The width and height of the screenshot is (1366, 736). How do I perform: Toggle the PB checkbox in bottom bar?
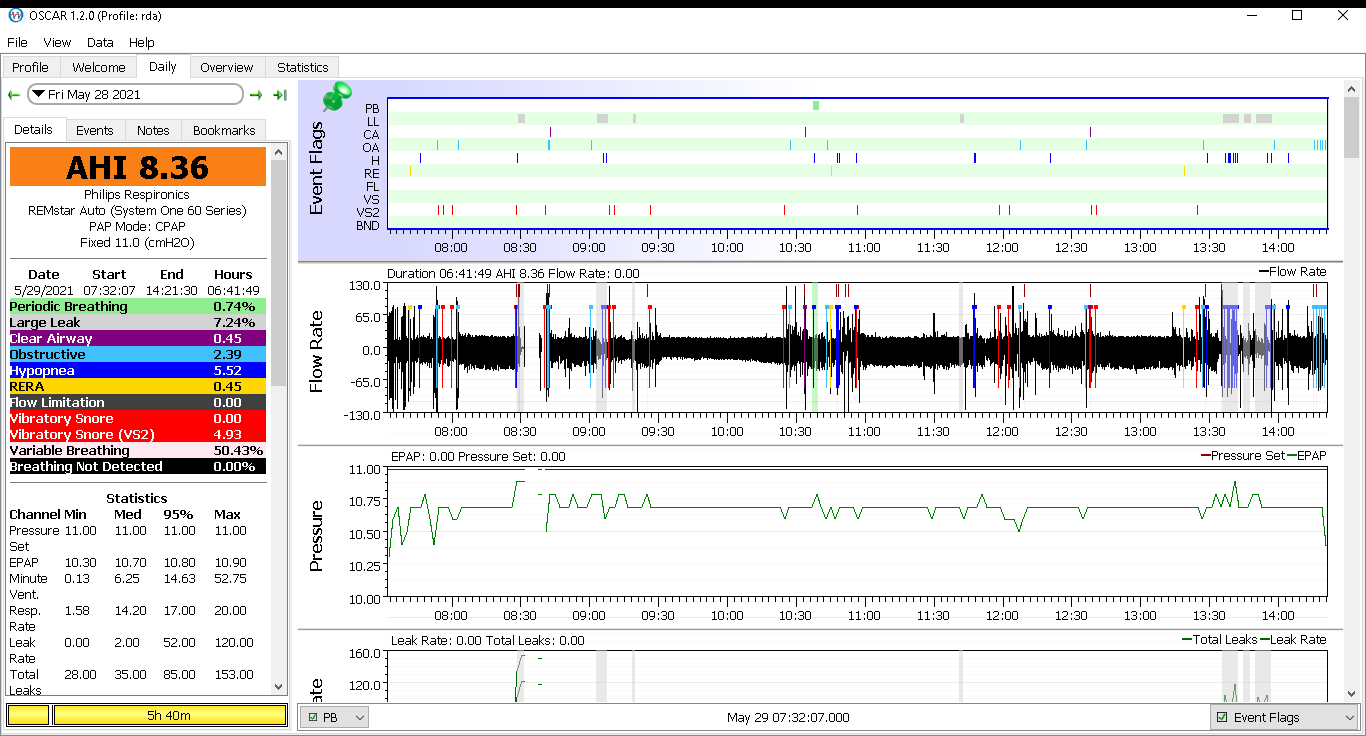click(x=314, y=718)
